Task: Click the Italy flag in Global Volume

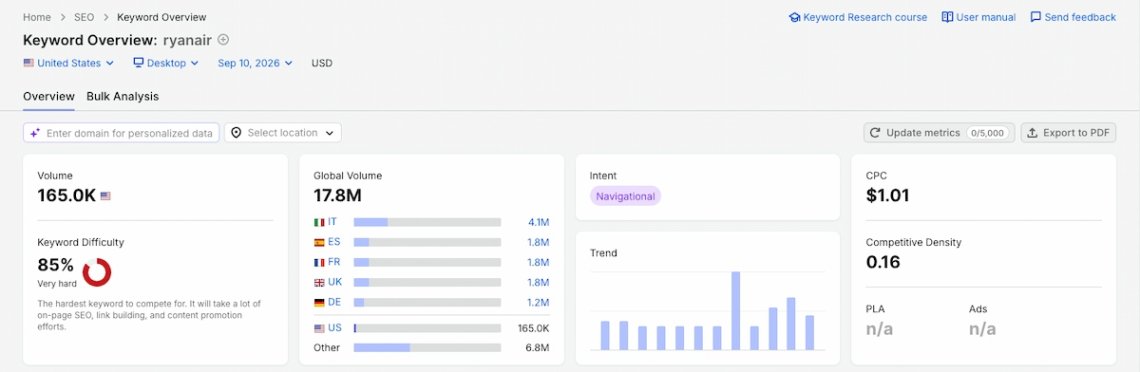Action: pyautogui.click(x=318, y=222)
